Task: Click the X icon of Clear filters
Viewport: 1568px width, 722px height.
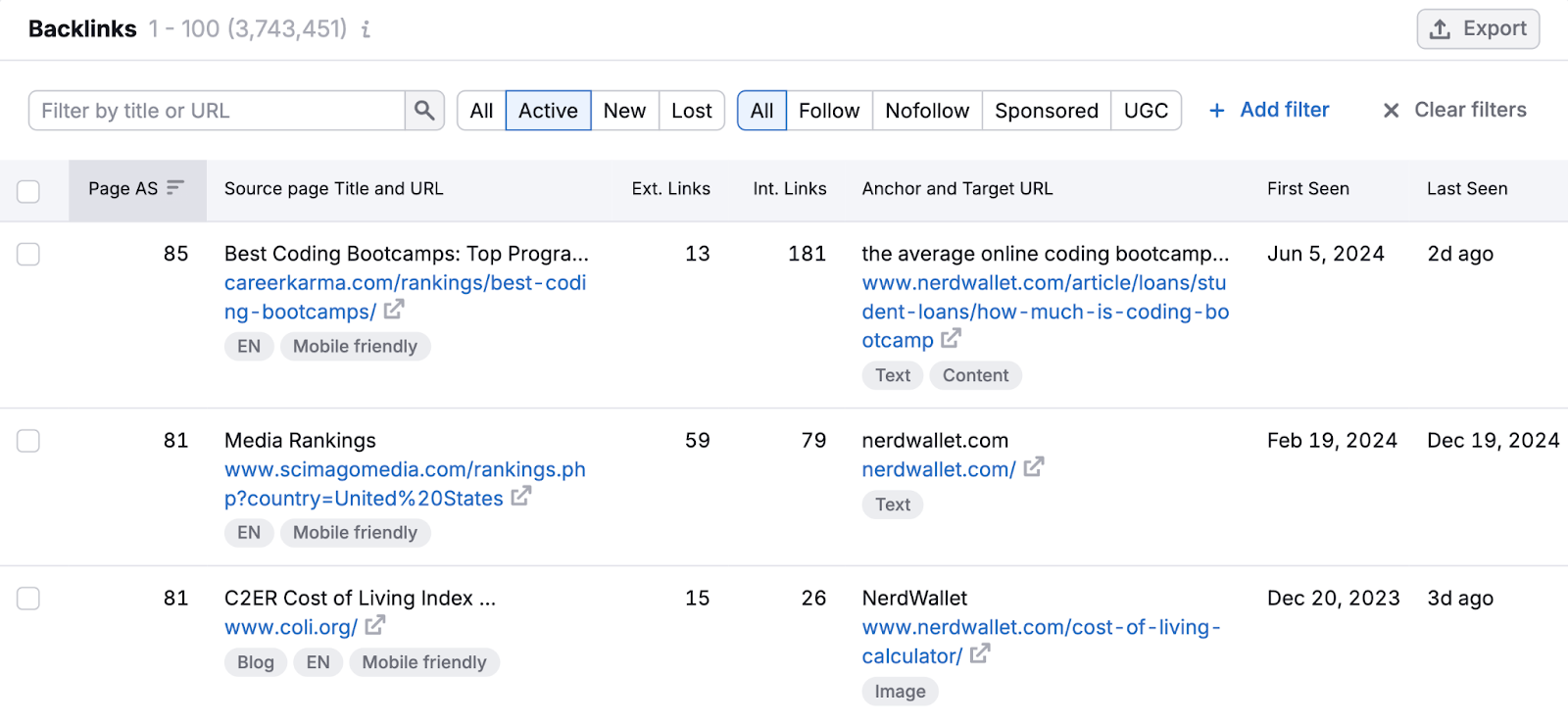Action: click(x=1391, y=111)
